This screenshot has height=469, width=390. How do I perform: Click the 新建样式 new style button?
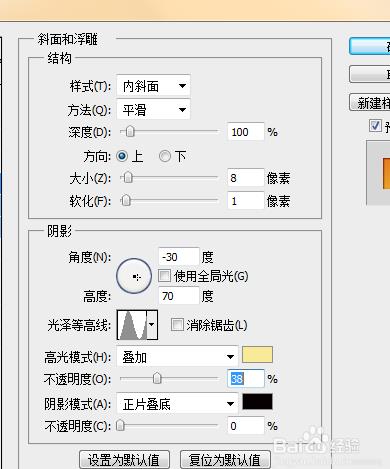tap(370, 103)
